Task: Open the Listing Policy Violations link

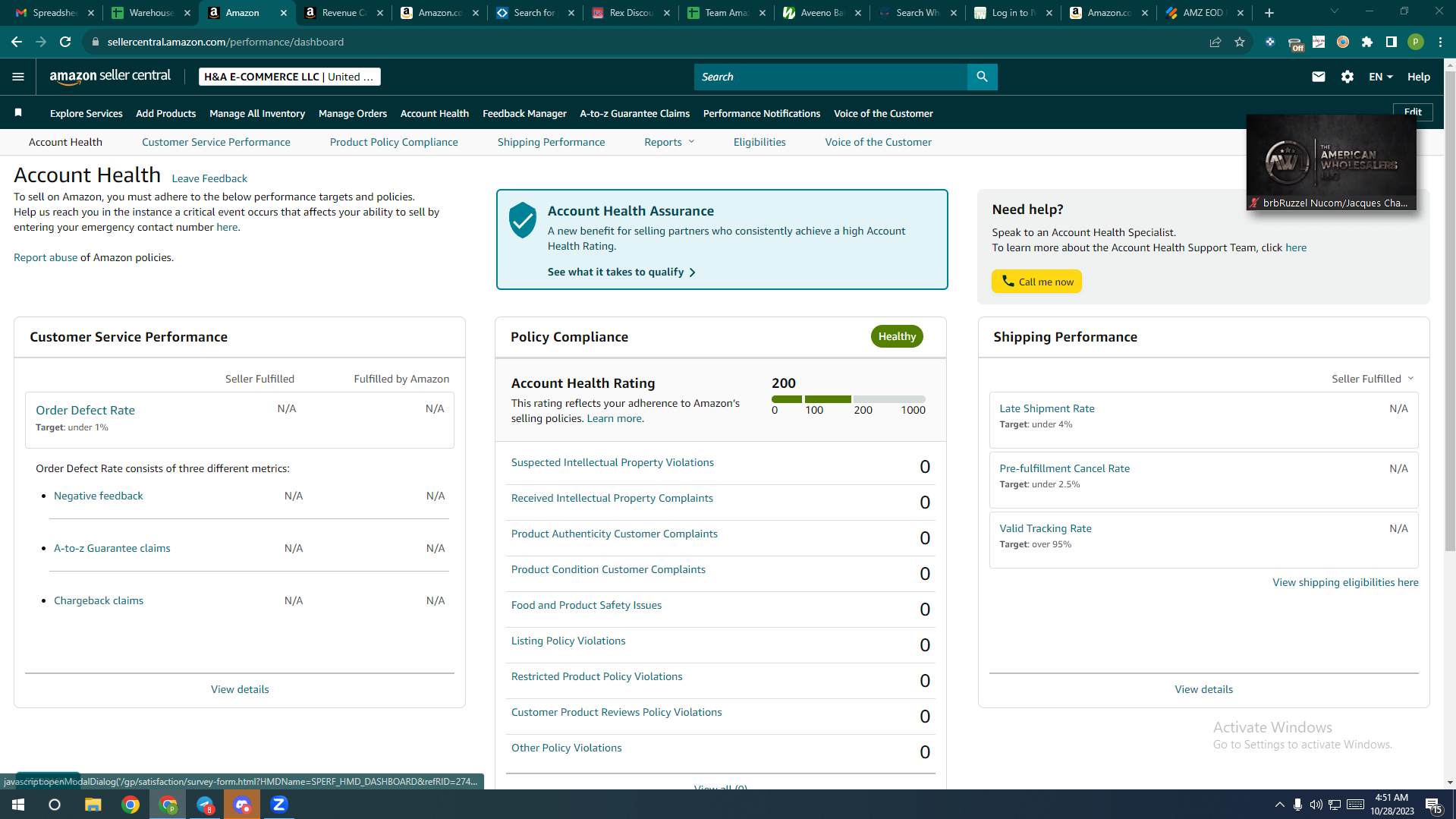Action: point(568,641)
